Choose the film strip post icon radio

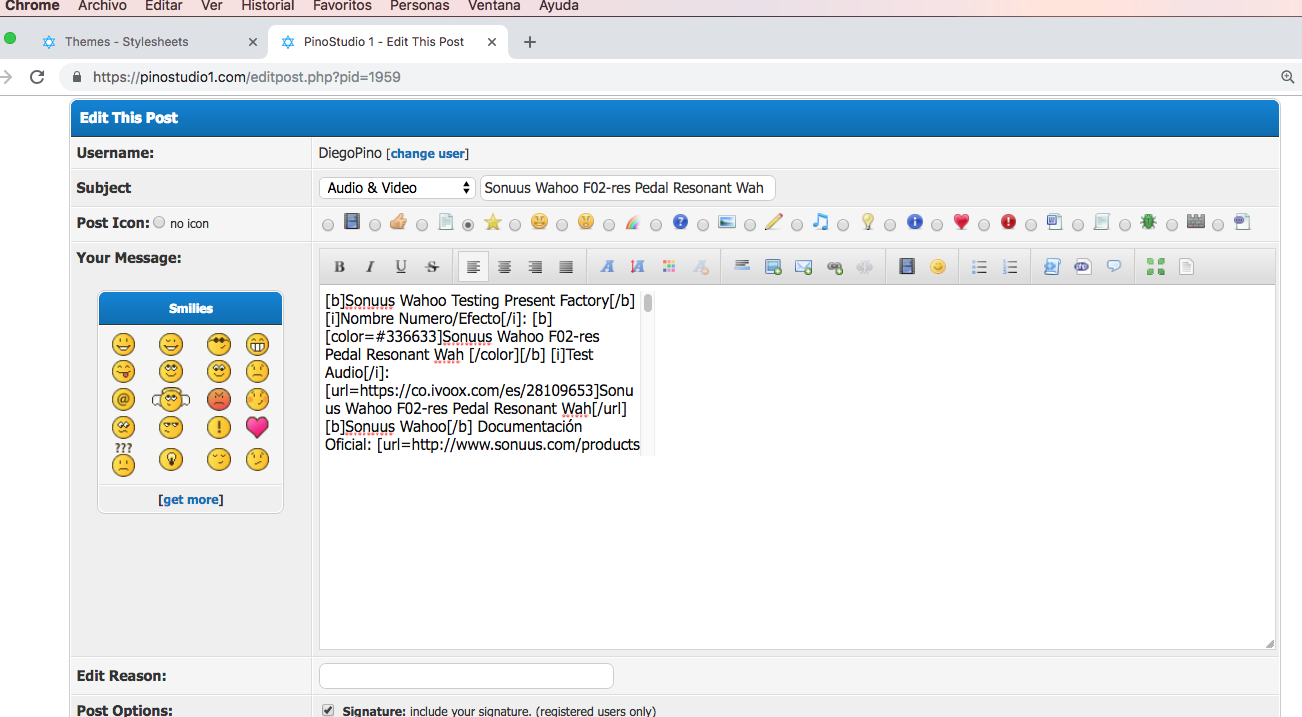point(328,225)
